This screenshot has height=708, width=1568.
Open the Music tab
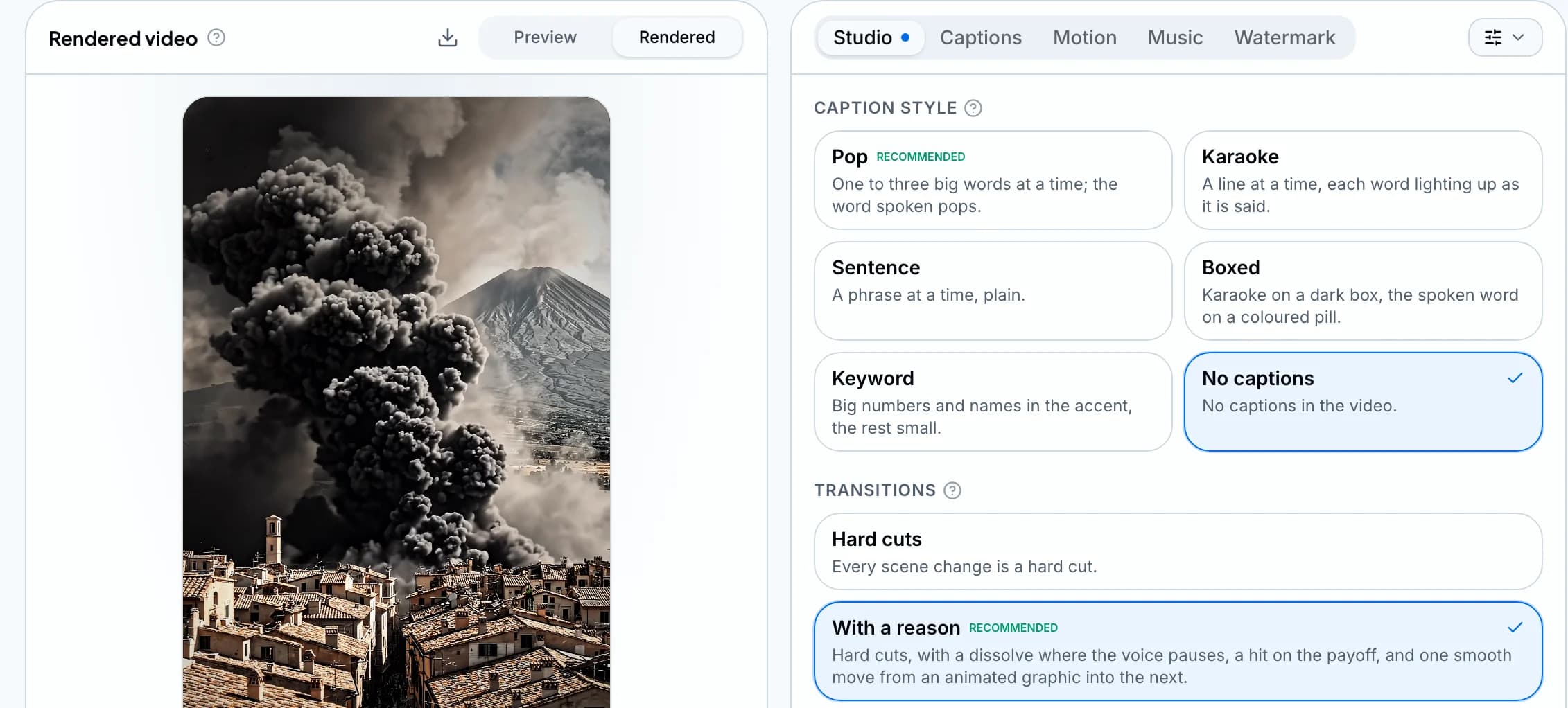1175,37
